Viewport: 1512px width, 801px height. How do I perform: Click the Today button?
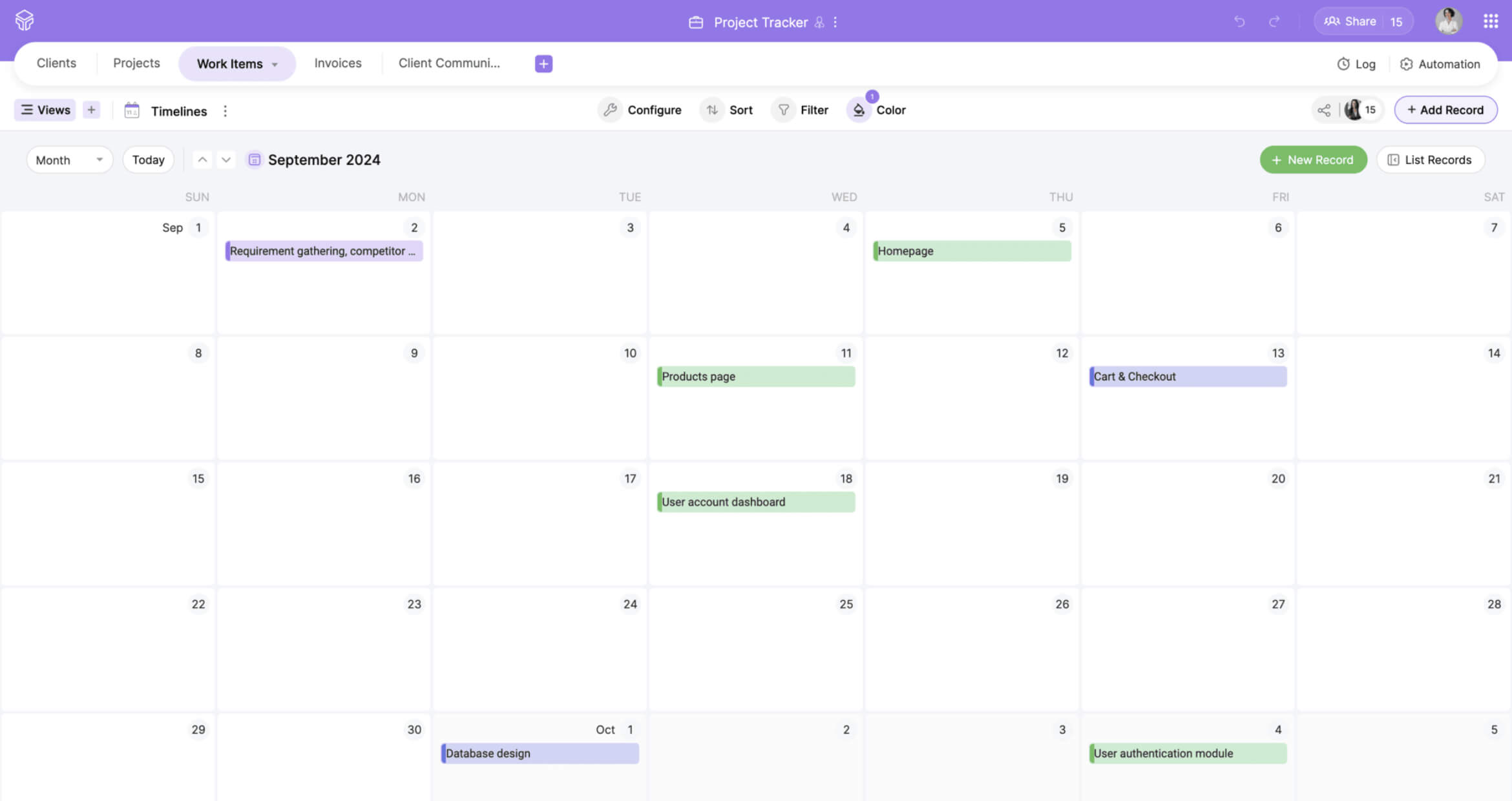(x=148, y=160)
